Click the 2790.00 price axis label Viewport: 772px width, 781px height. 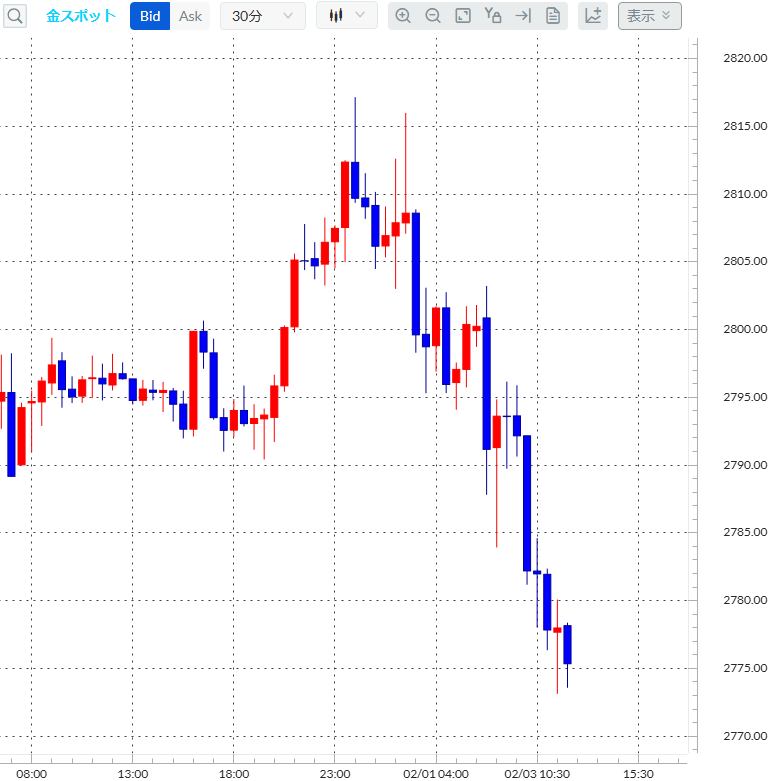pyautogui.click(x=745, y=465)
